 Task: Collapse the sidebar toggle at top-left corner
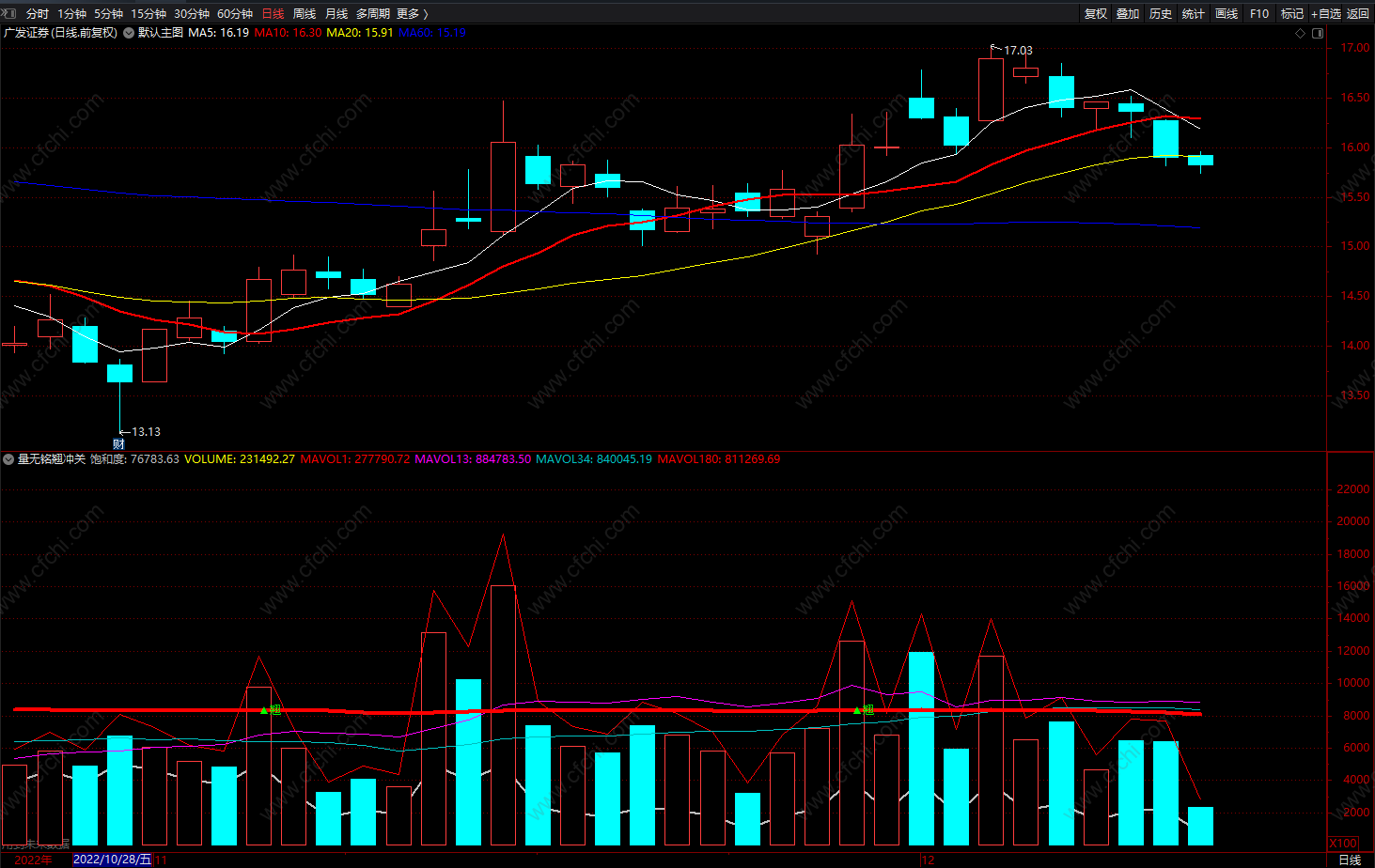click(x=9, y=13)
